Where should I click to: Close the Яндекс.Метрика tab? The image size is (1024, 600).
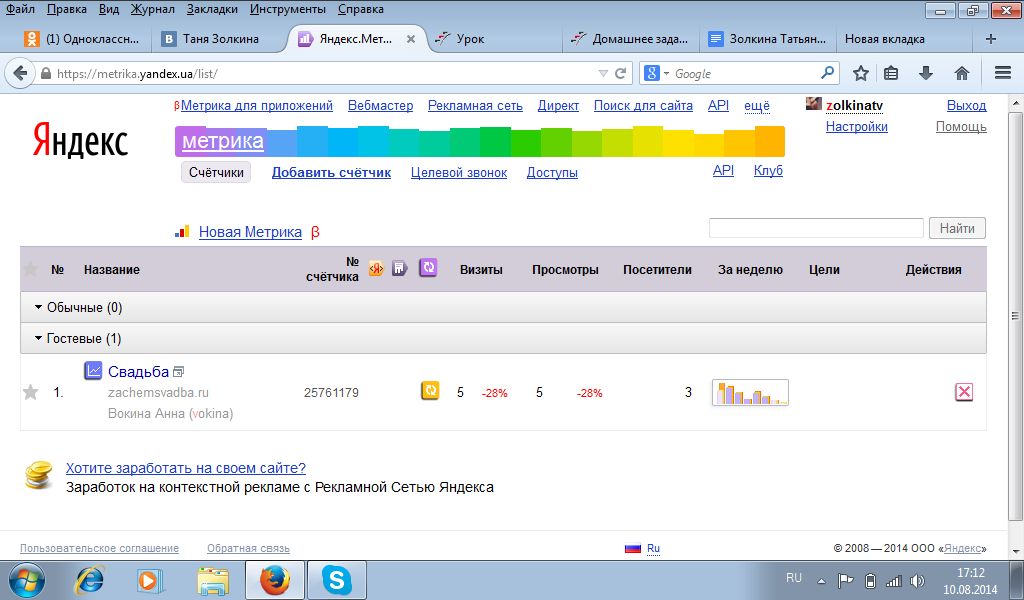coord(411,39)
